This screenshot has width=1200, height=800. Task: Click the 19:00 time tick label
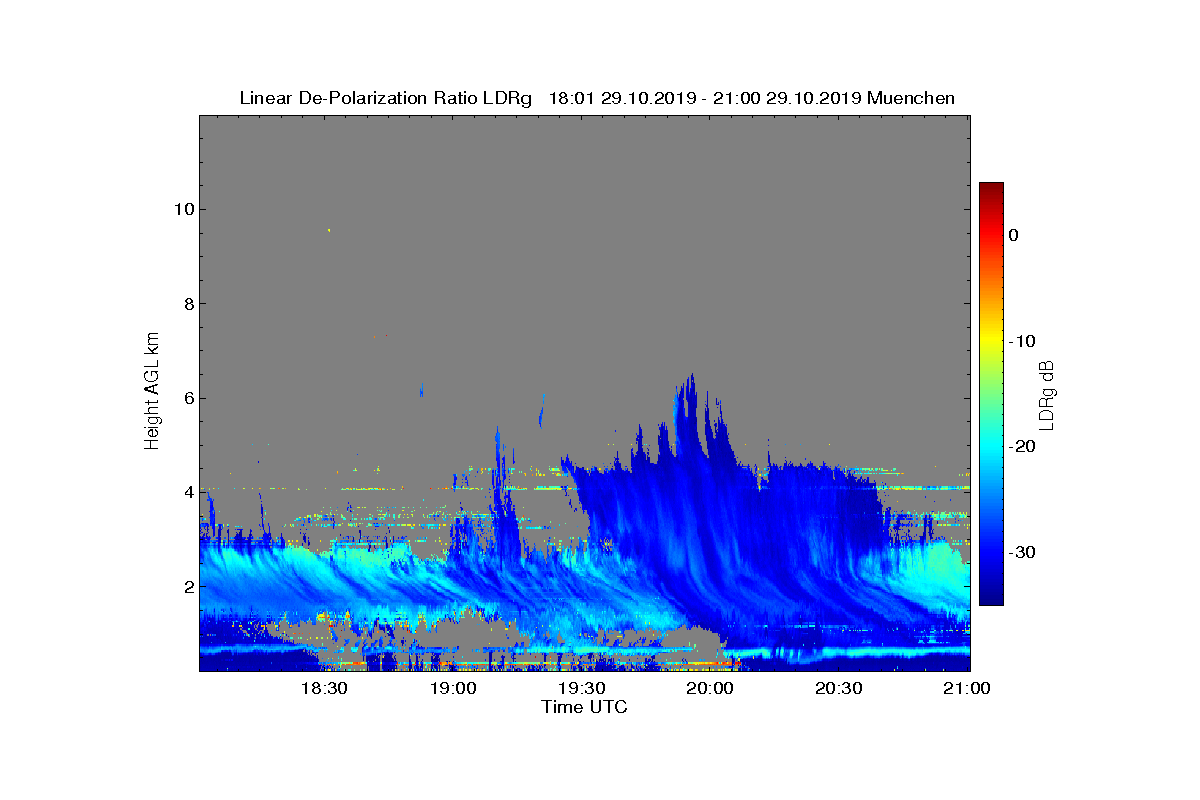coord(452,689)
